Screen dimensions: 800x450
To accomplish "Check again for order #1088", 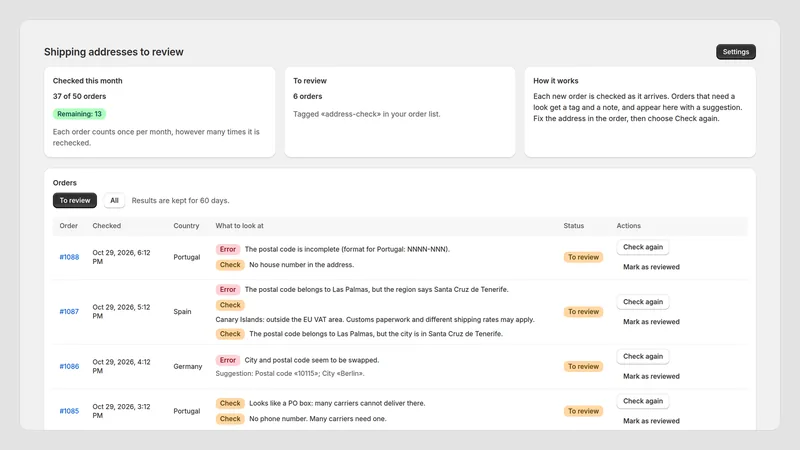I will coord(643,247).
